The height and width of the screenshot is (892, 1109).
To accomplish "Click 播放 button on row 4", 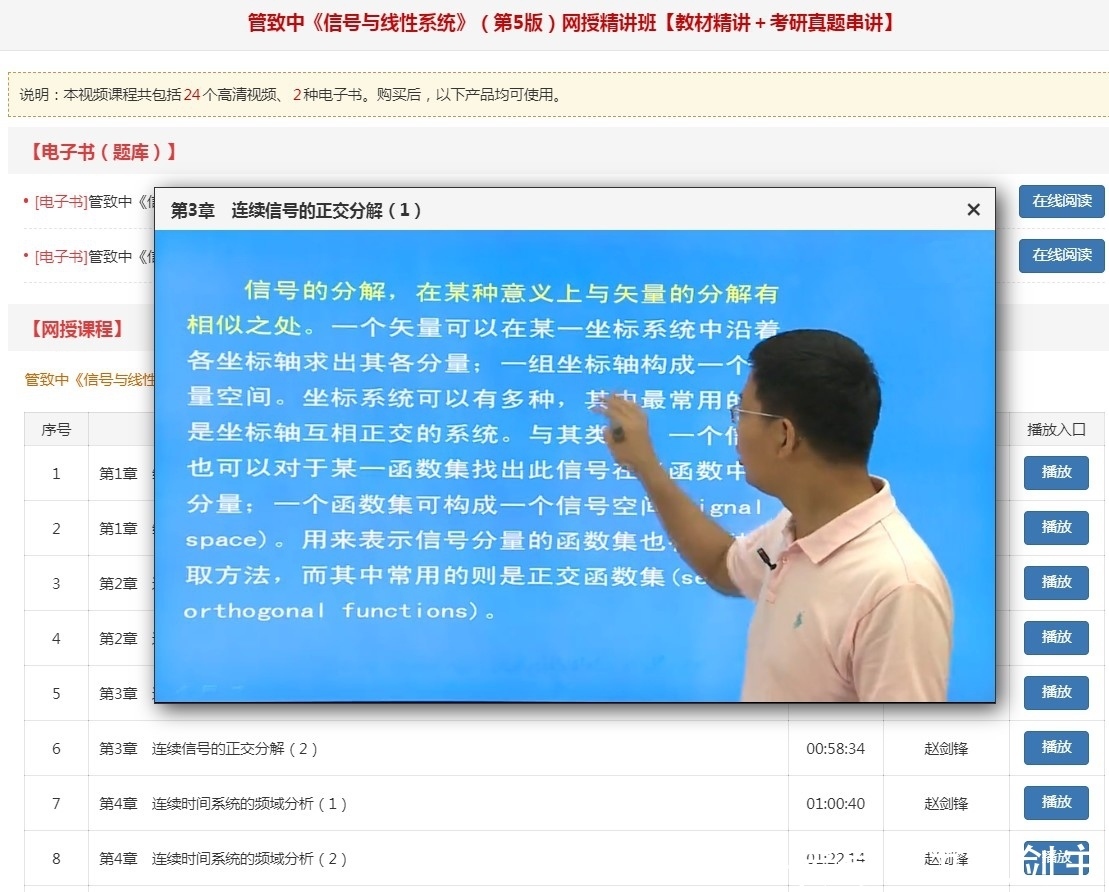I will click(x=1055, y=638).
